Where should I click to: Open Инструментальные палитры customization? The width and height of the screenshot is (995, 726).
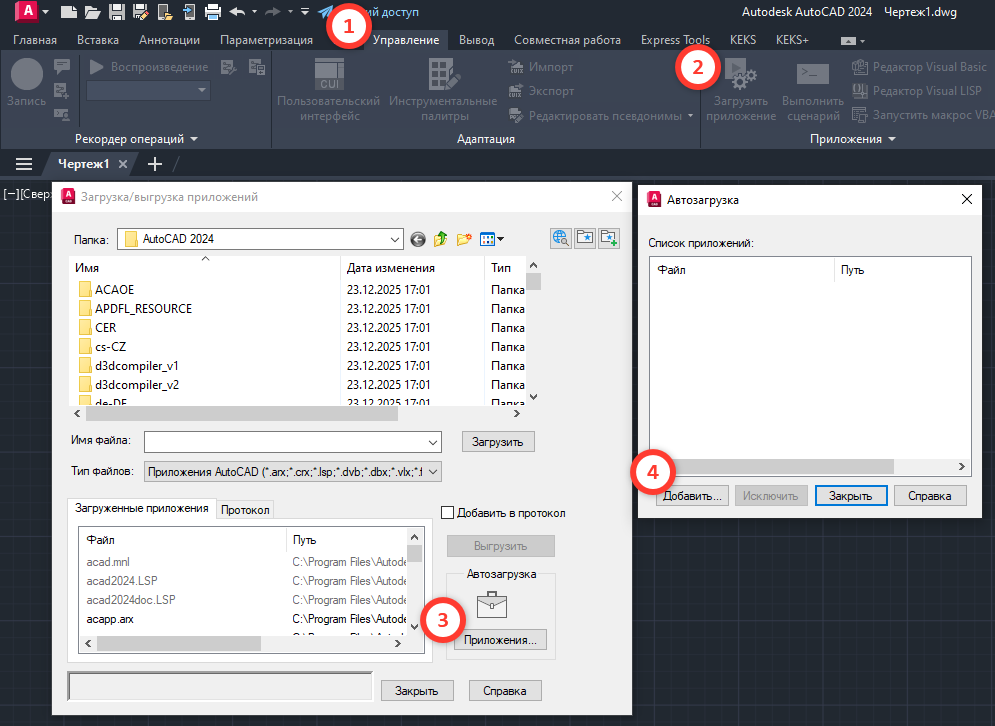pos(443,91)
